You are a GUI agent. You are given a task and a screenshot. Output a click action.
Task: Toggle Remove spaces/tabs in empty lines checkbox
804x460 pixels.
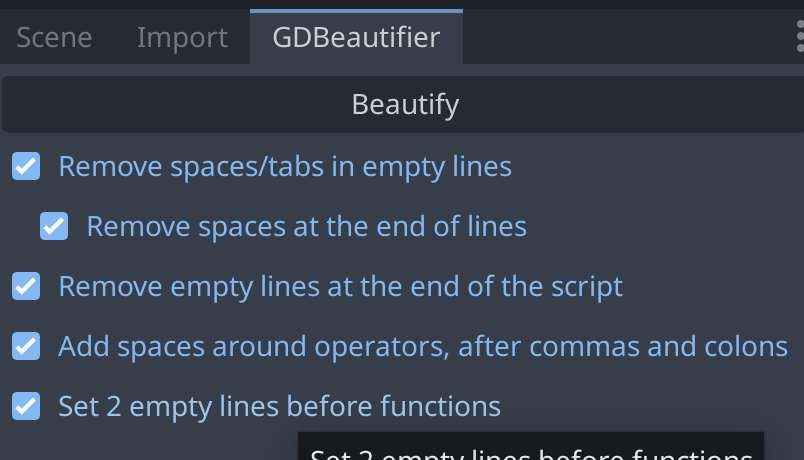click(x=26, y=166)
